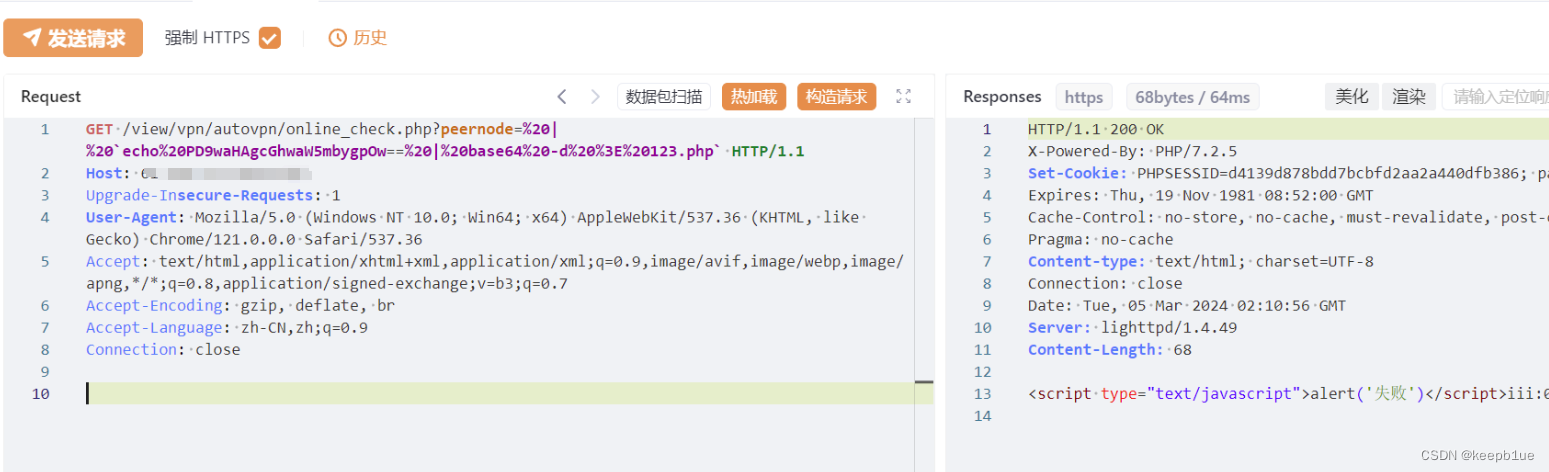Focus the response search input field

point(1496,97)
